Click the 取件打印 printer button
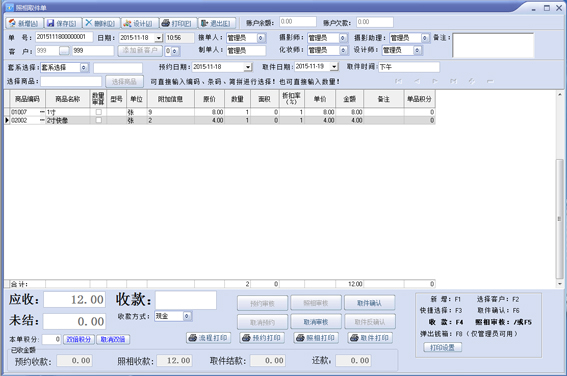The image size is (567, 376). pyautogui.click(x=370, y=338)
